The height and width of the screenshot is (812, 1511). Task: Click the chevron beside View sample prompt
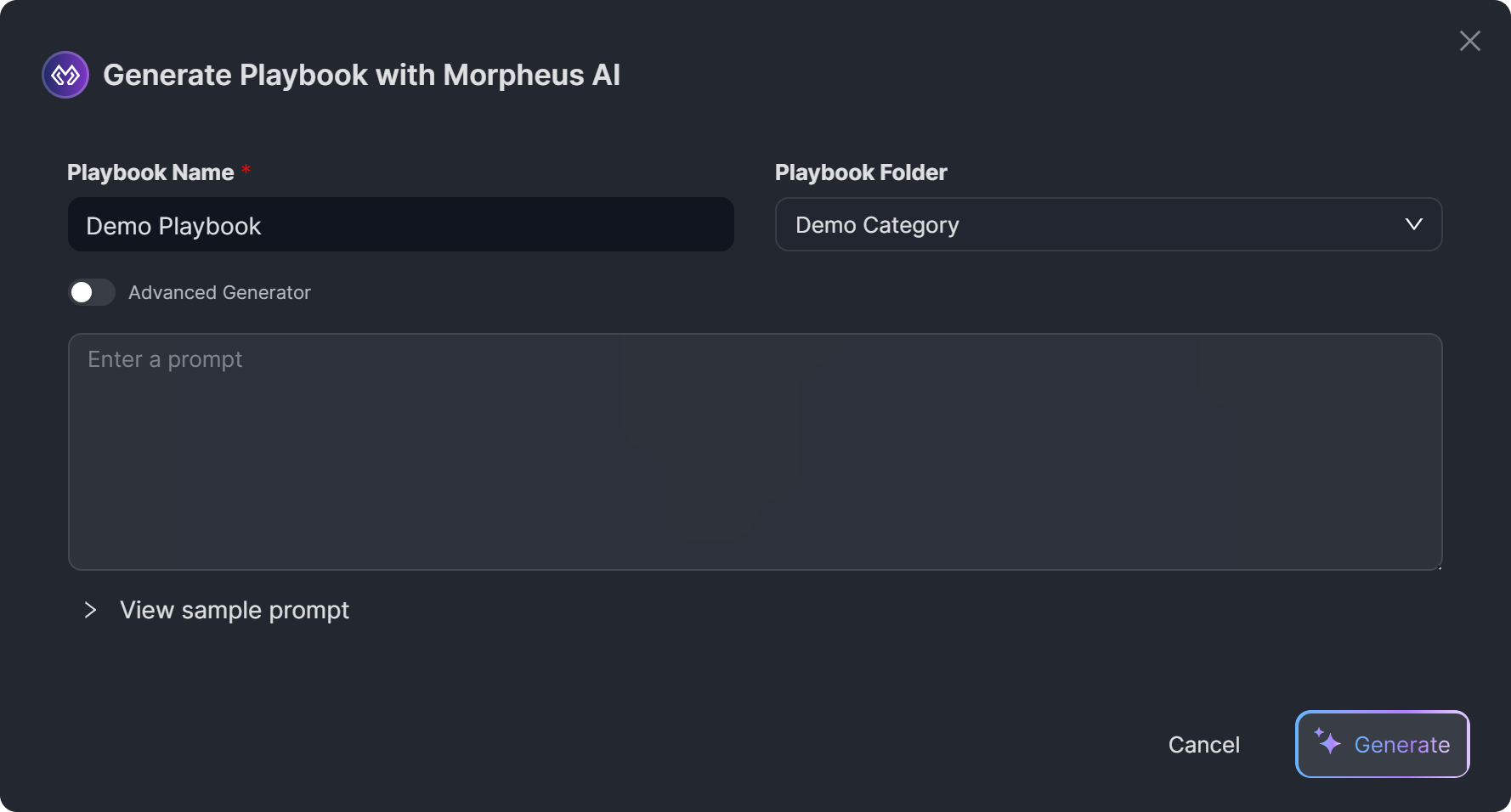(90, 610)
